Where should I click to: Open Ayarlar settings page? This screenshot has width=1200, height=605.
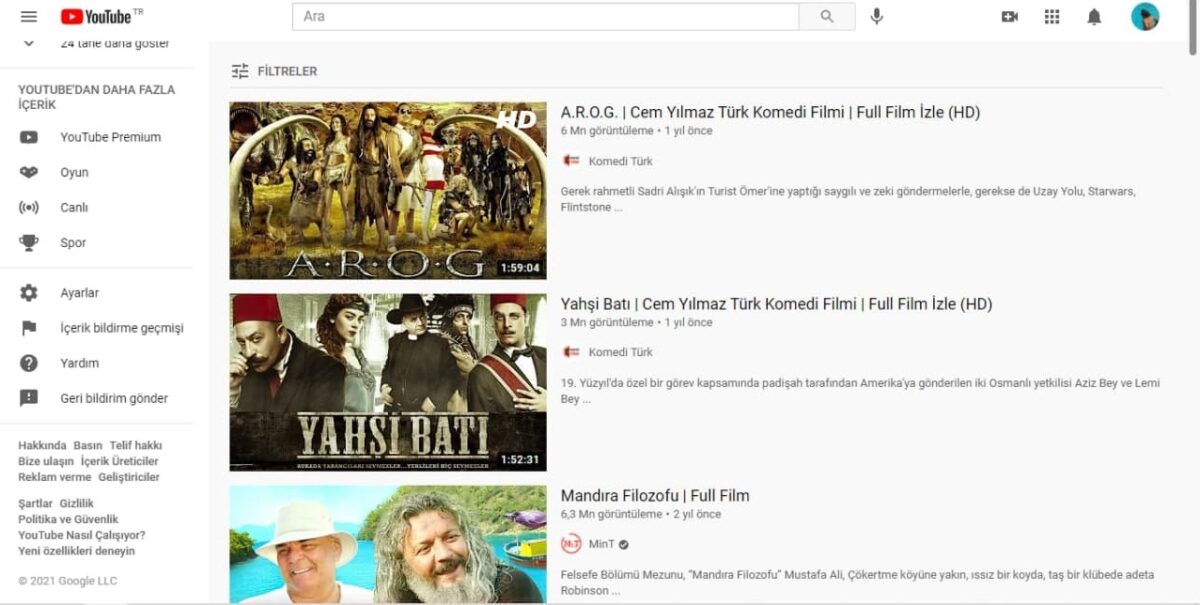(x=79, y=293)
